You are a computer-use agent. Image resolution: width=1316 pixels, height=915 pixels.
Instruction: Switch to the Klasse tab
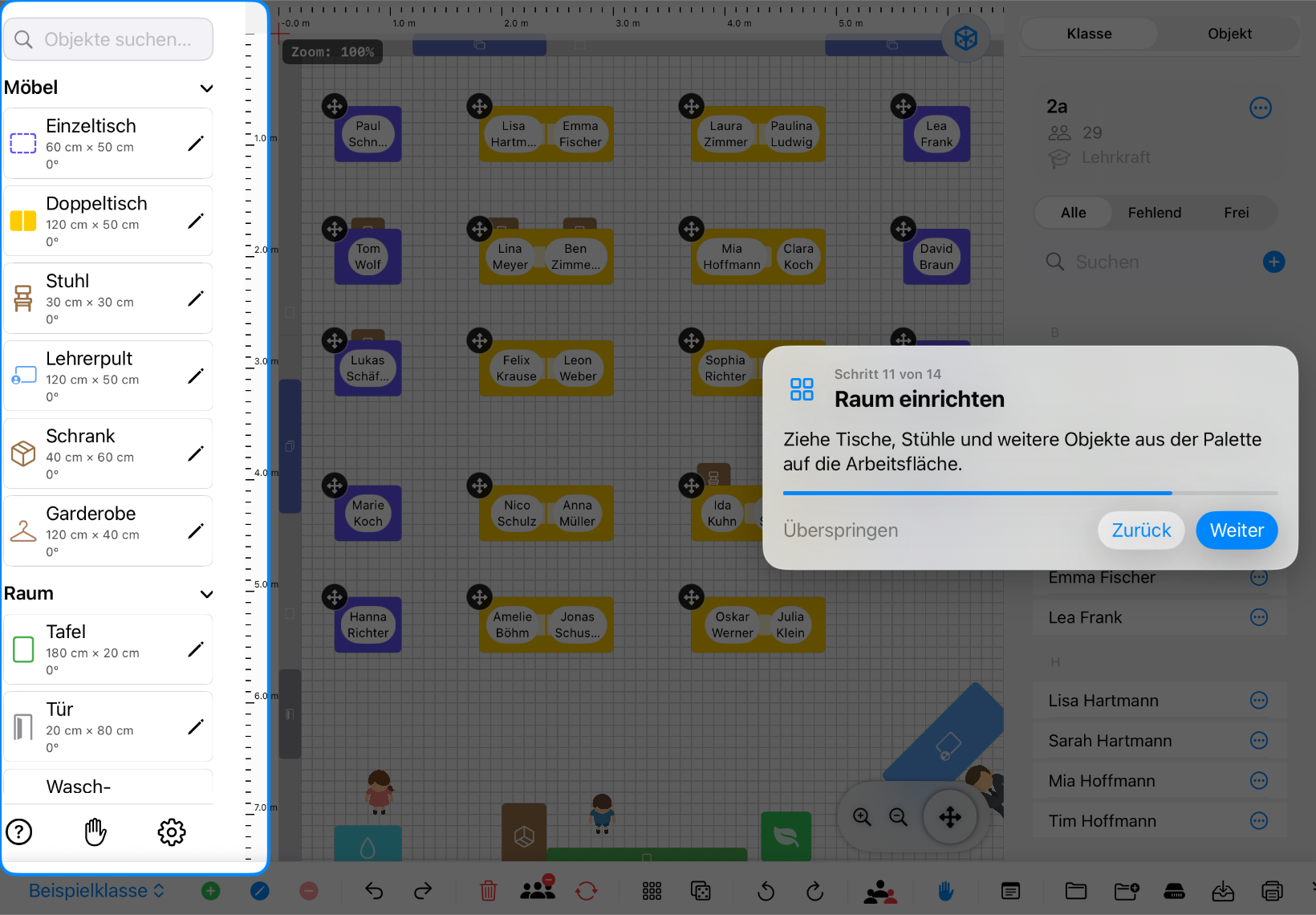[x=1089, y=34]
